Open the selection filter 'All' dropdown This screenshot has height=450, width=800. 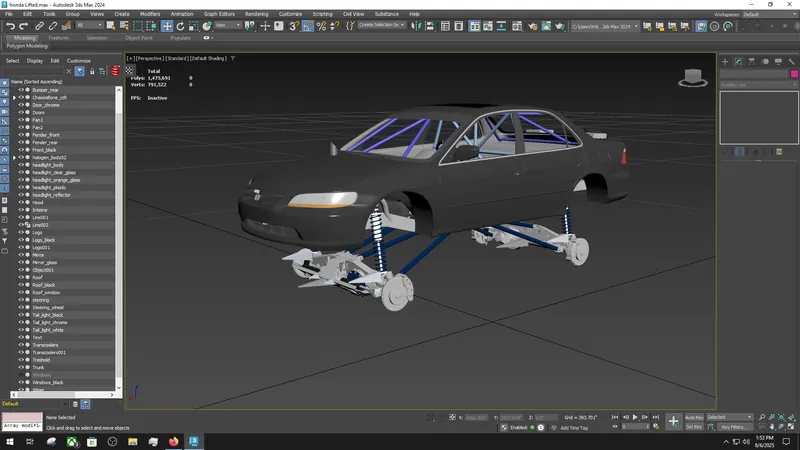tap(89, 26)
